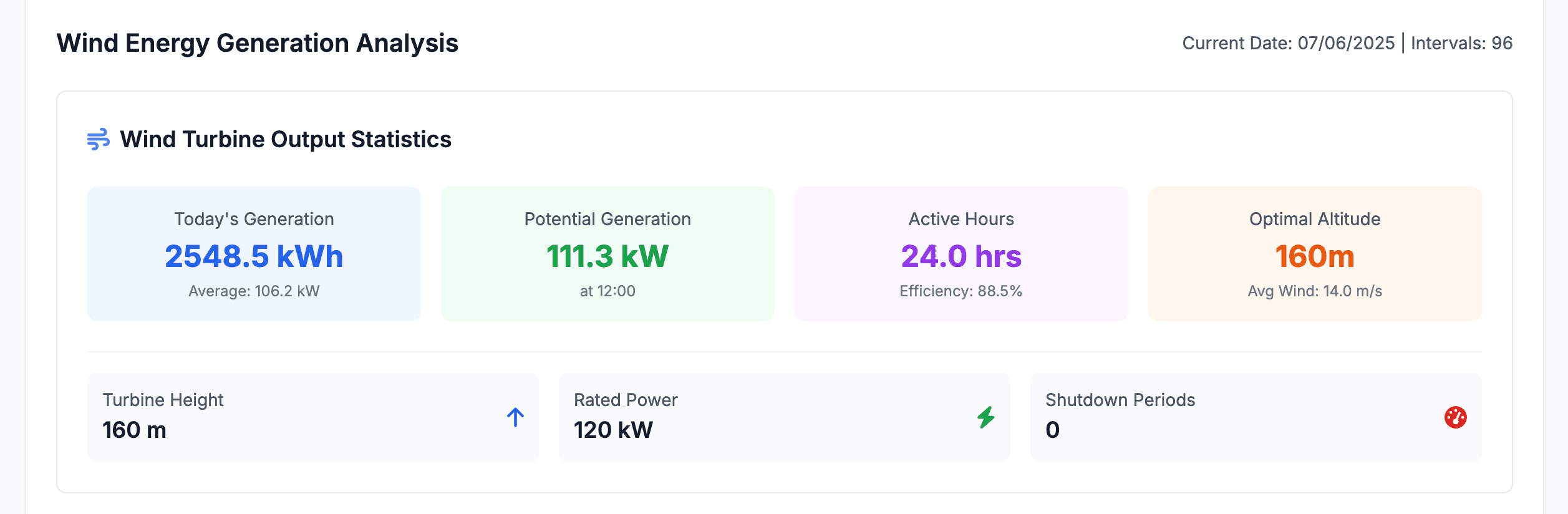Click the Active Hours label
Viewport: 1568px width, 514px height.
[x=961, y=219]
